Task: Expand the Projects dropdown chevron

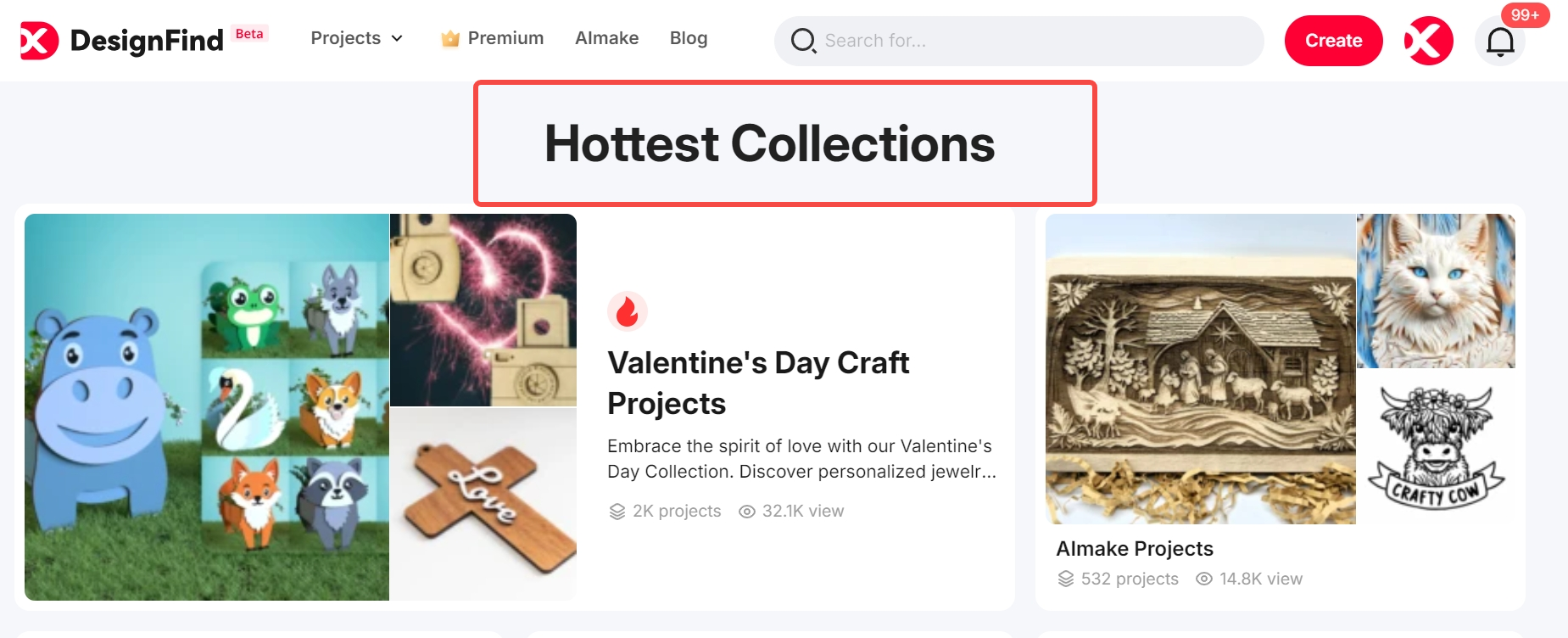Action: pos(397,39)
